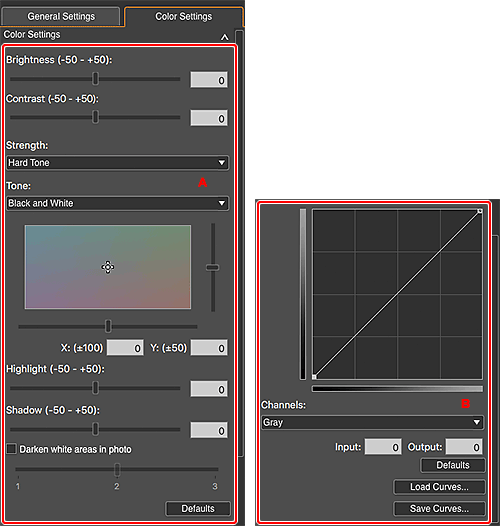Viewport: 500px width, 526px height.
Task: Click the Defaults button in the curves panel
Action: pyautogui.click(x=453, y=465)
